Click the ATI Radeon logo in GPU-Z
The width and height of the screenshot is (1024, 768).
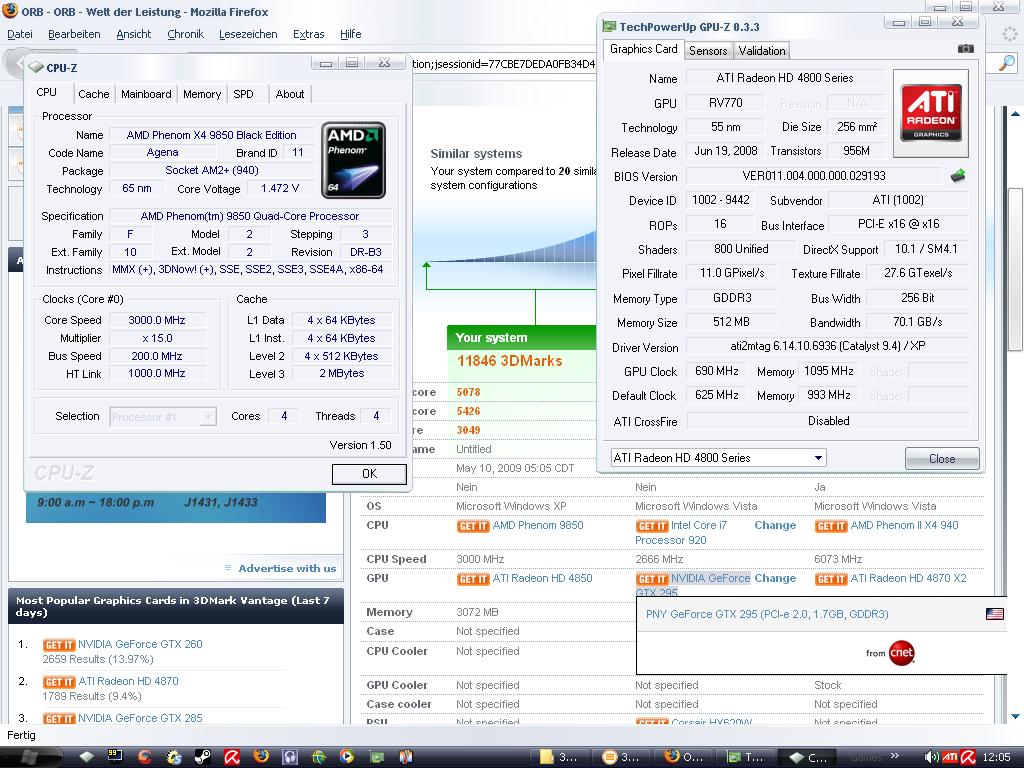[931, 114]
